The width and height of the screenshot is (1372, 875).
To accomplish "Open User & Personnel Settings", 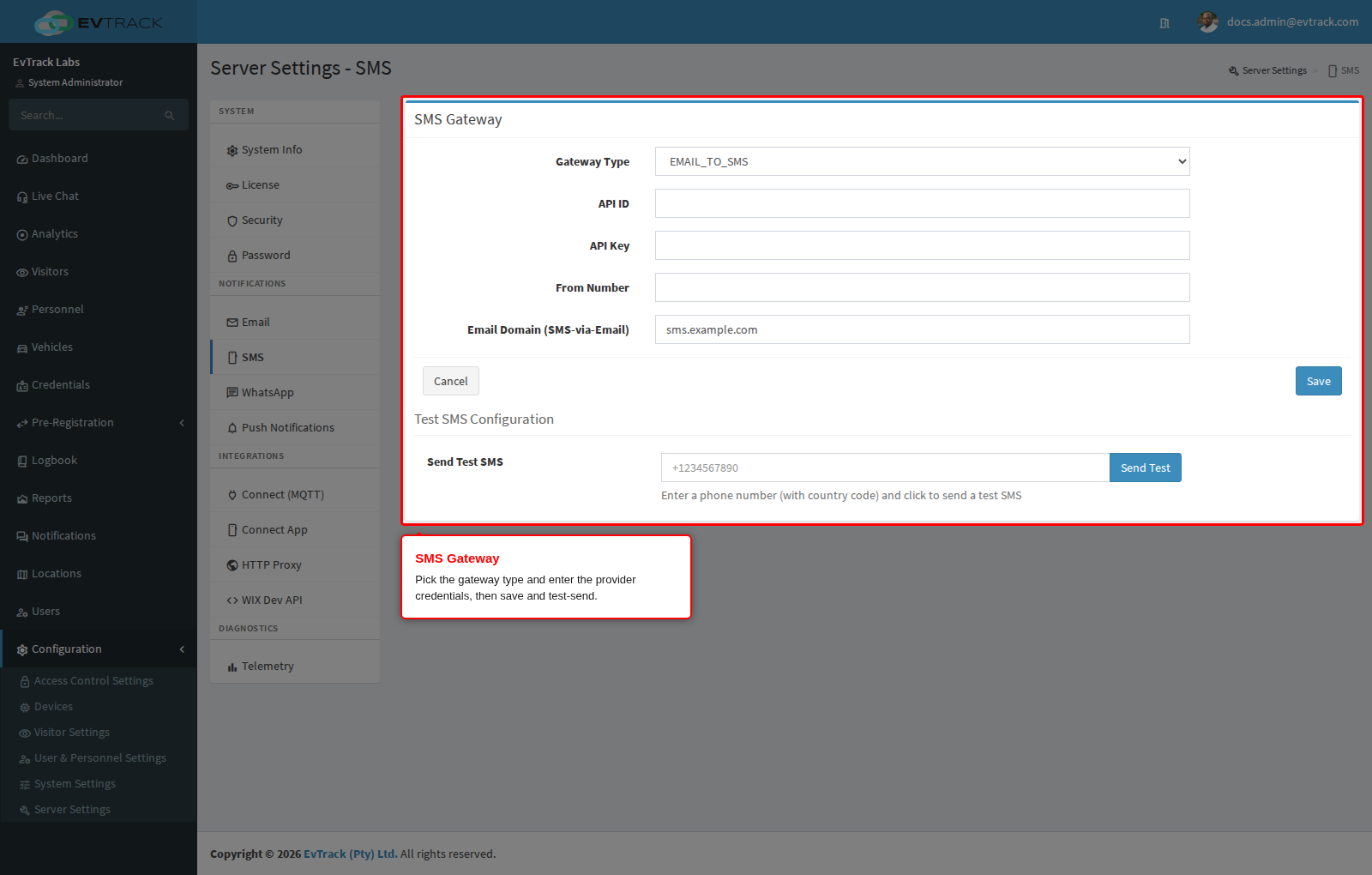I will tap(99, 758).
